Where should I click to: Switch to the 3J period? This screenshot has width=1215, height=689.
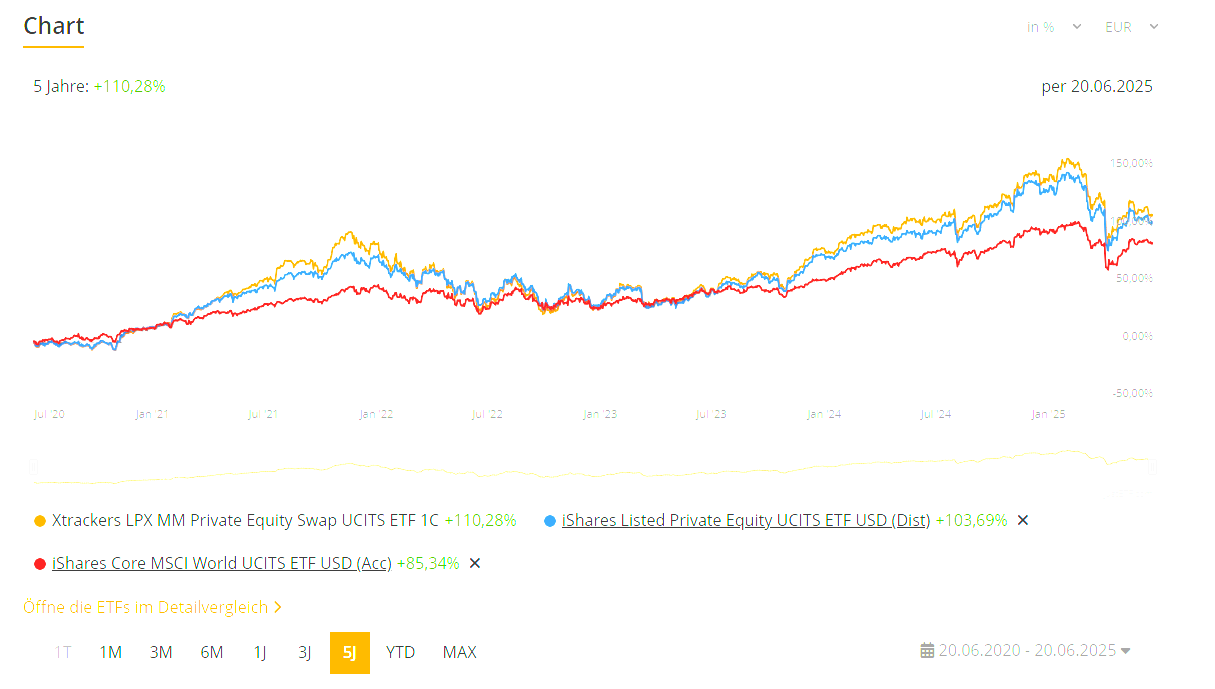tap(305, 652)
